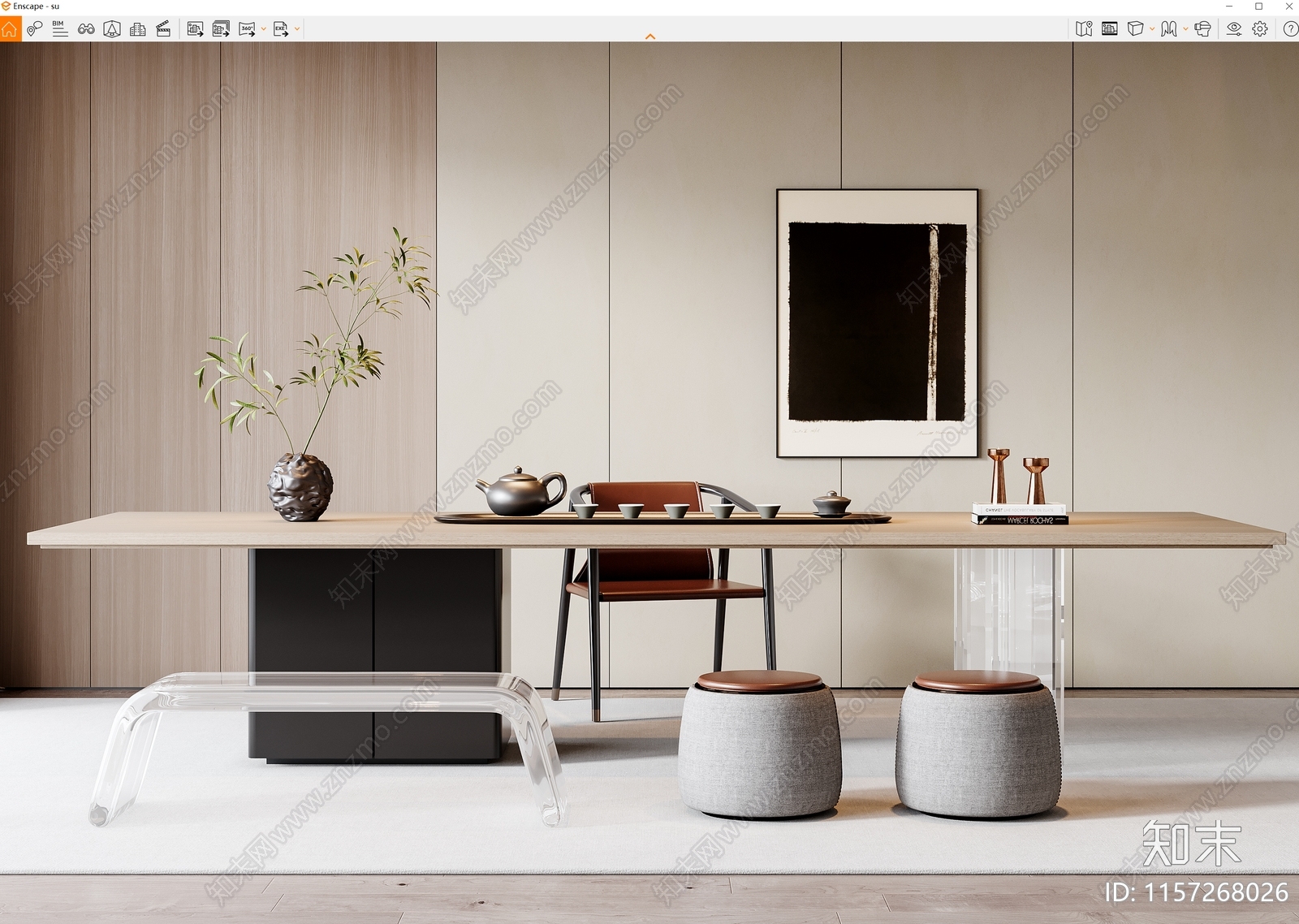Export a single screenshot image
The height and width of the screenshot is (924, 1299).
click(195, 29)
